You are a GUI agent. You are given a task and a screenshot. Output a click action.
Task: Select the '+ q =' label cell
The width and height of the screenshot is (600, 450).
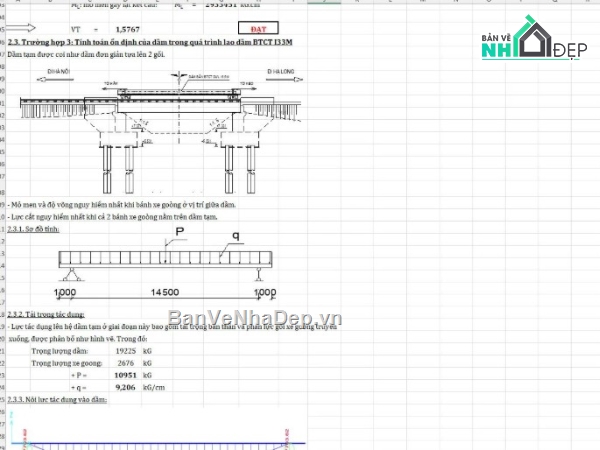(x=78, y=388)
